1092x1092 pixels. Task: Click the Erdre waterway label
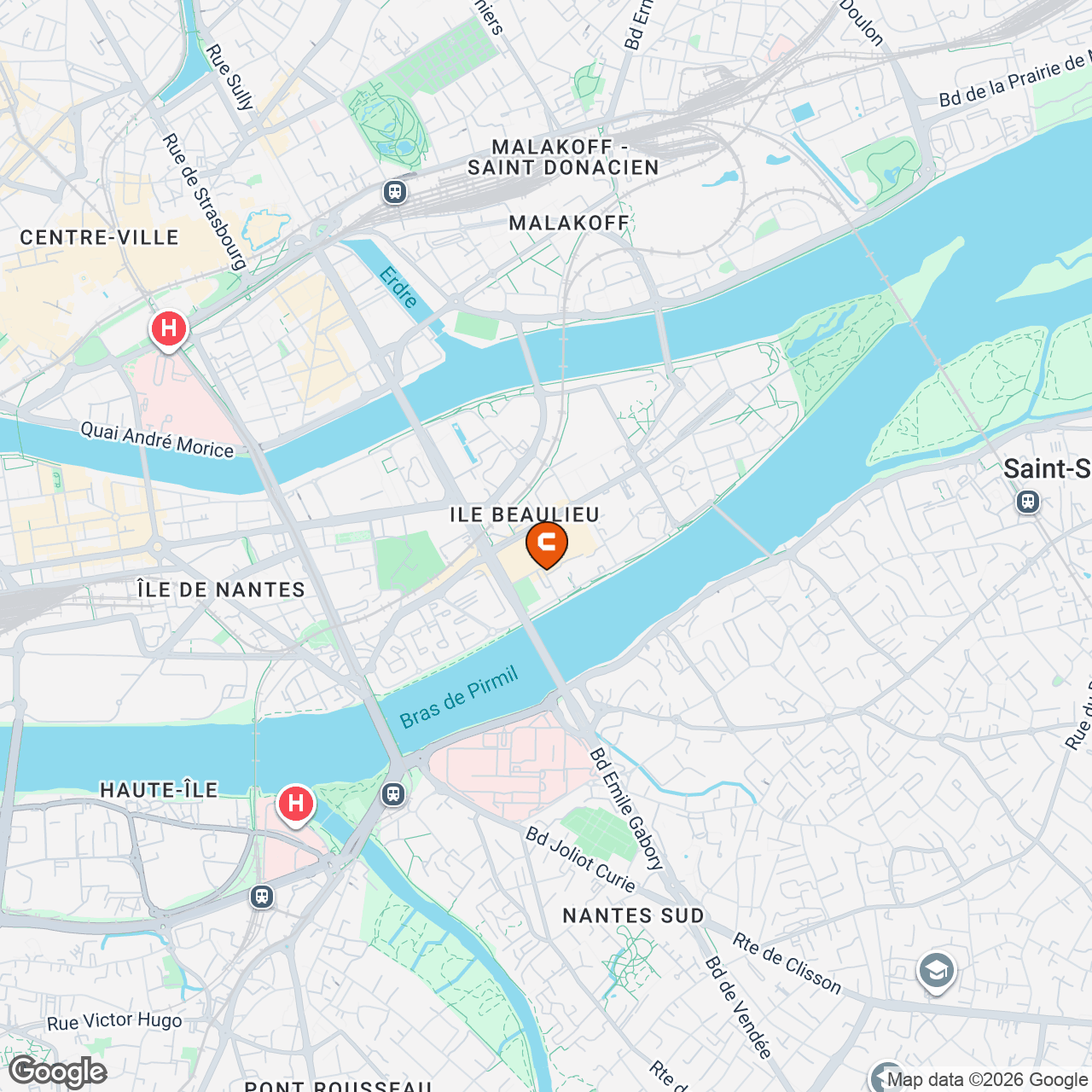pos(398,288)
